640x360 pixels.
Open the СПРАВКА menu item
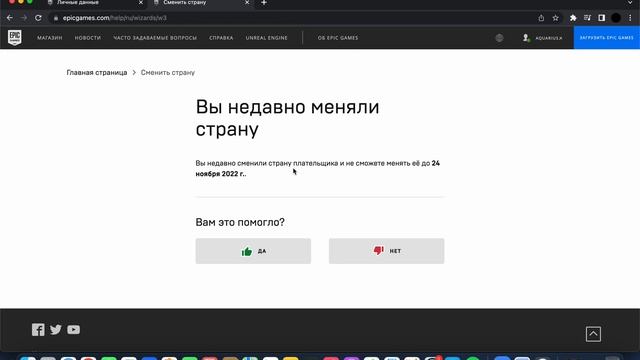point(221,38)
